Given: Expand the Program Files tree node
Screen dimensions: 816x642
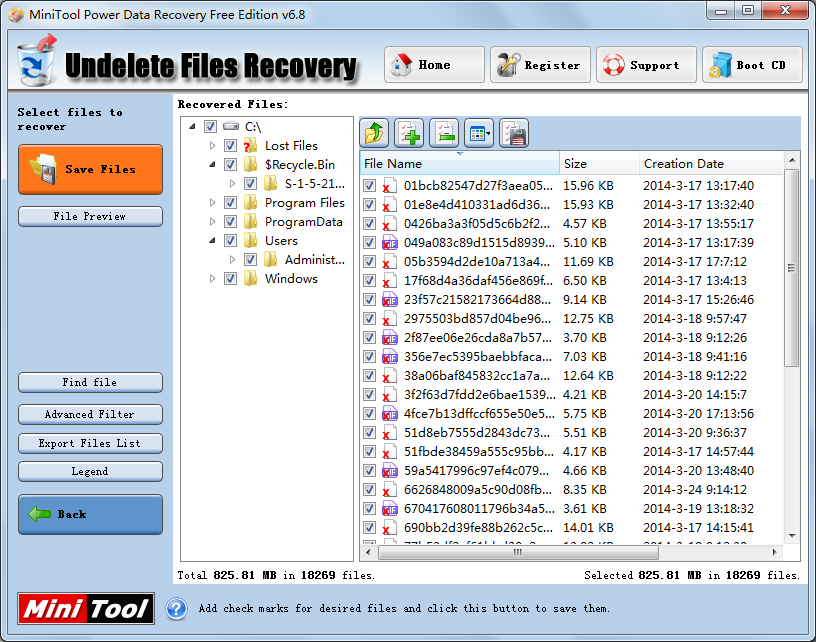Looking at the screenshot, I should coord(212,202).
